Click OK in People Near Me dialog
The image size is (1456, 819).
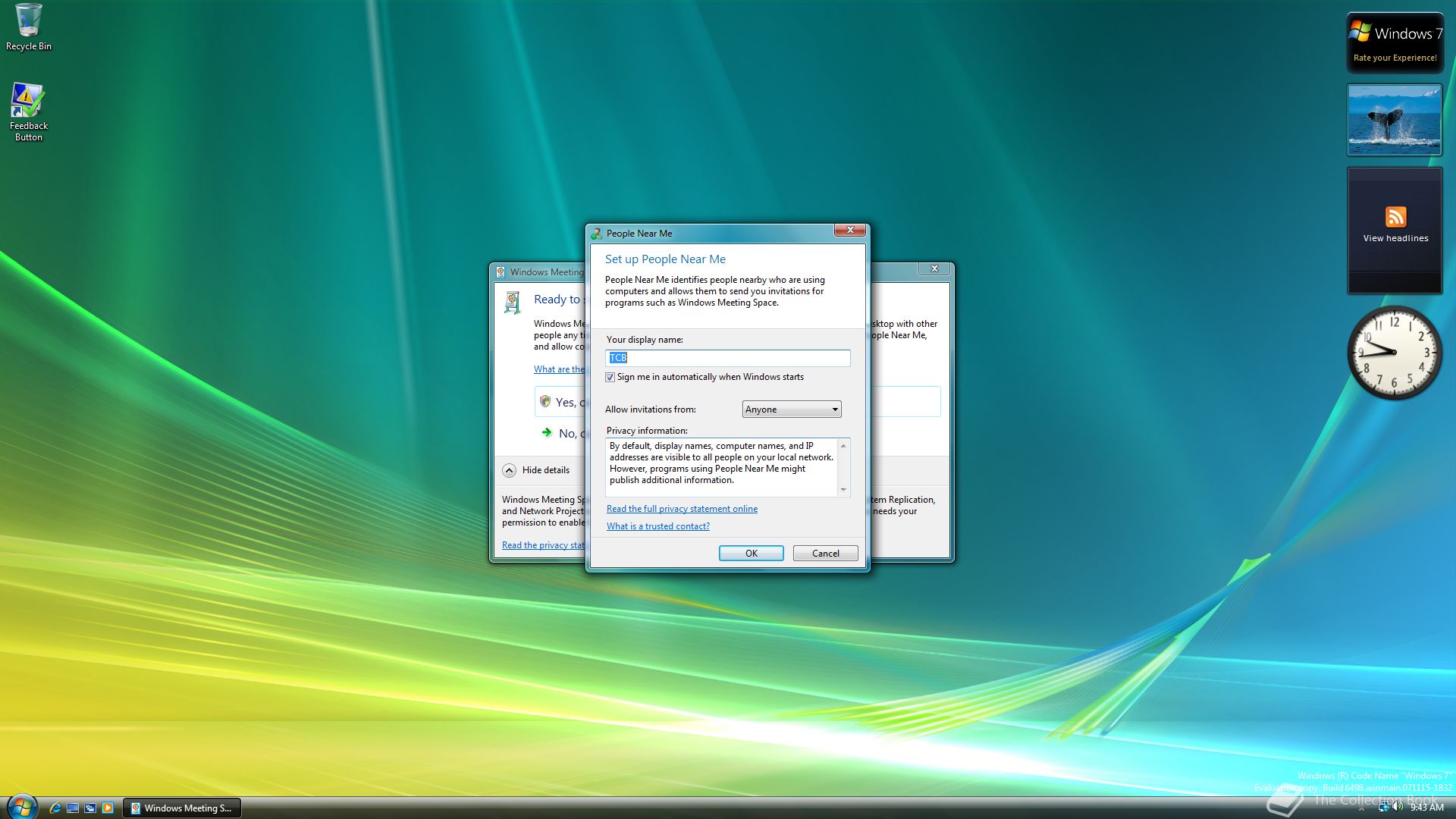(751, 554)
